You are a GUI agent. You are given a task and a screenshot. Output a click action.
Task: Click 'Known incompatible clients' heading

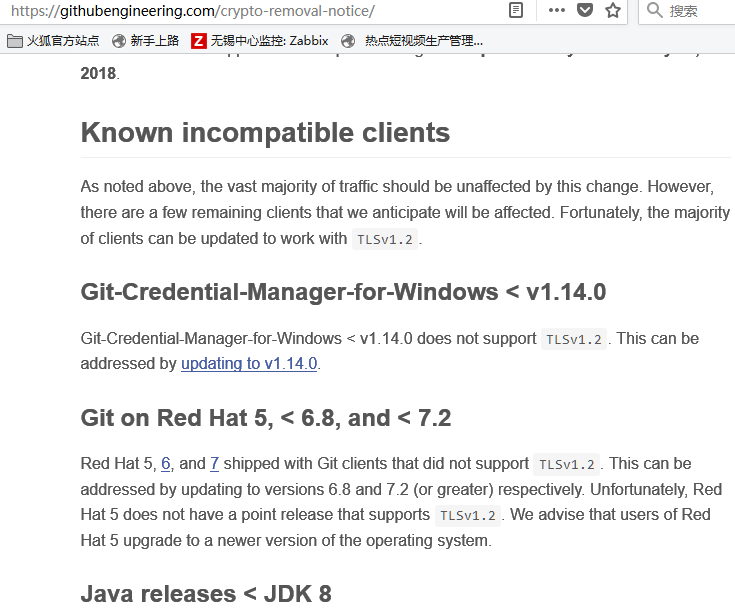[x=265, y=133]
